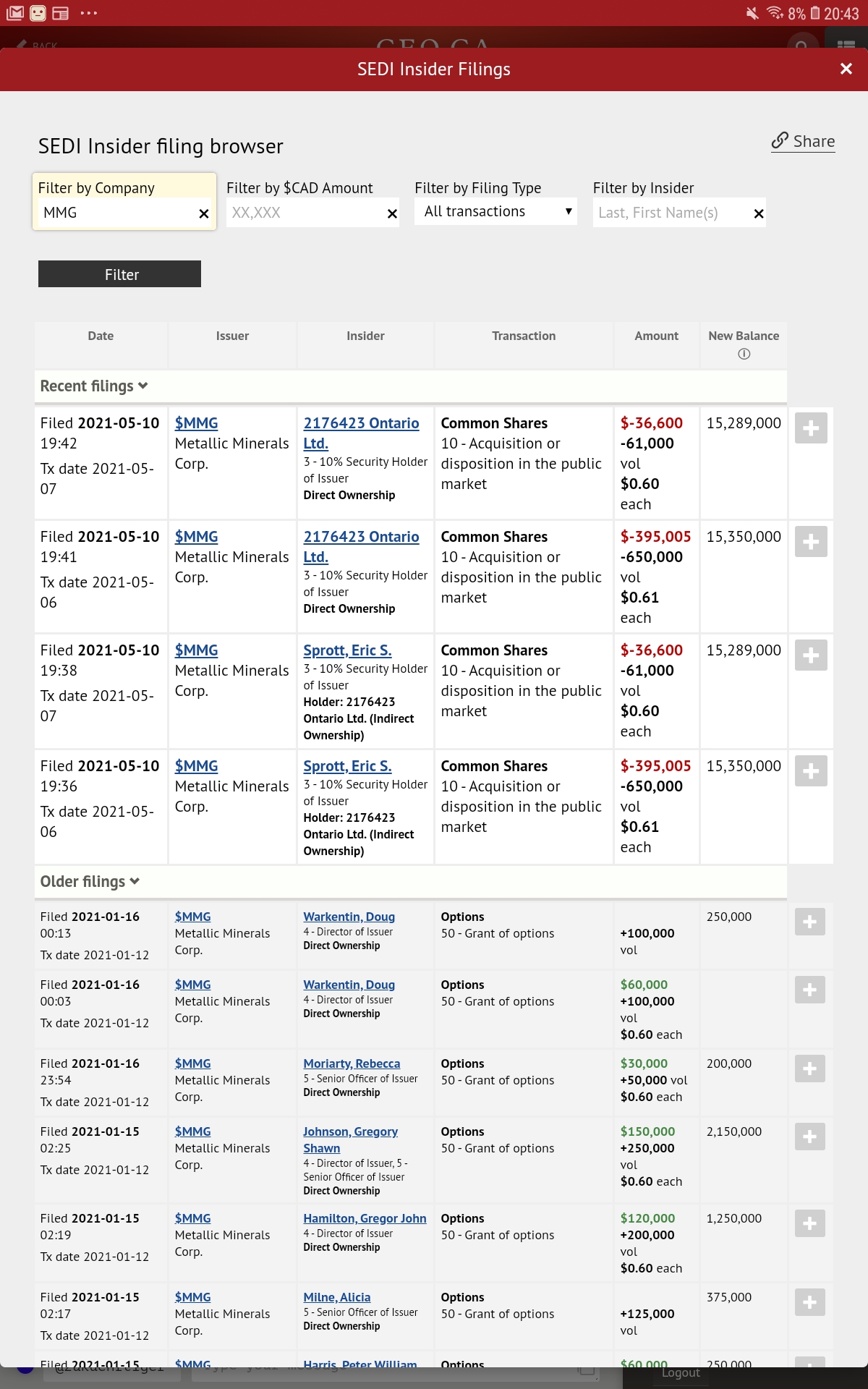The height and width of the screenshot is (1389, 868).
Task: Click New Balance info icon
Action: [x=744, y=354]
